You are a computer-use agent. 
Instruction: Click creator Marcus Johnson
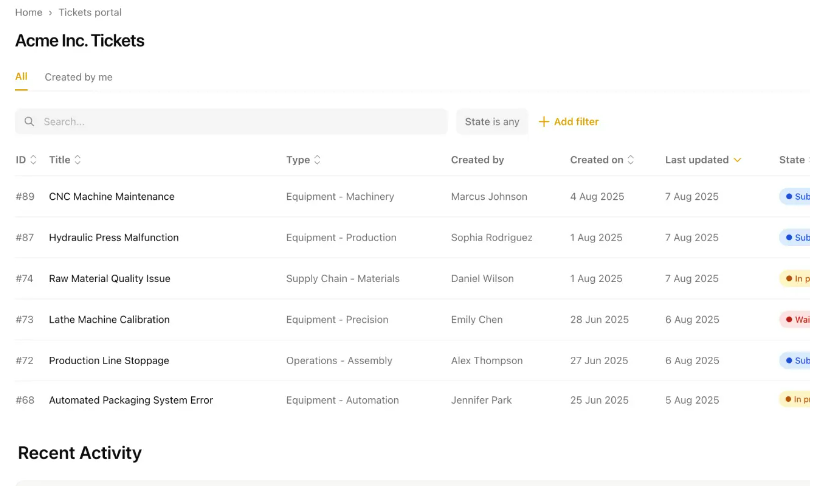[x=489, y=196]
